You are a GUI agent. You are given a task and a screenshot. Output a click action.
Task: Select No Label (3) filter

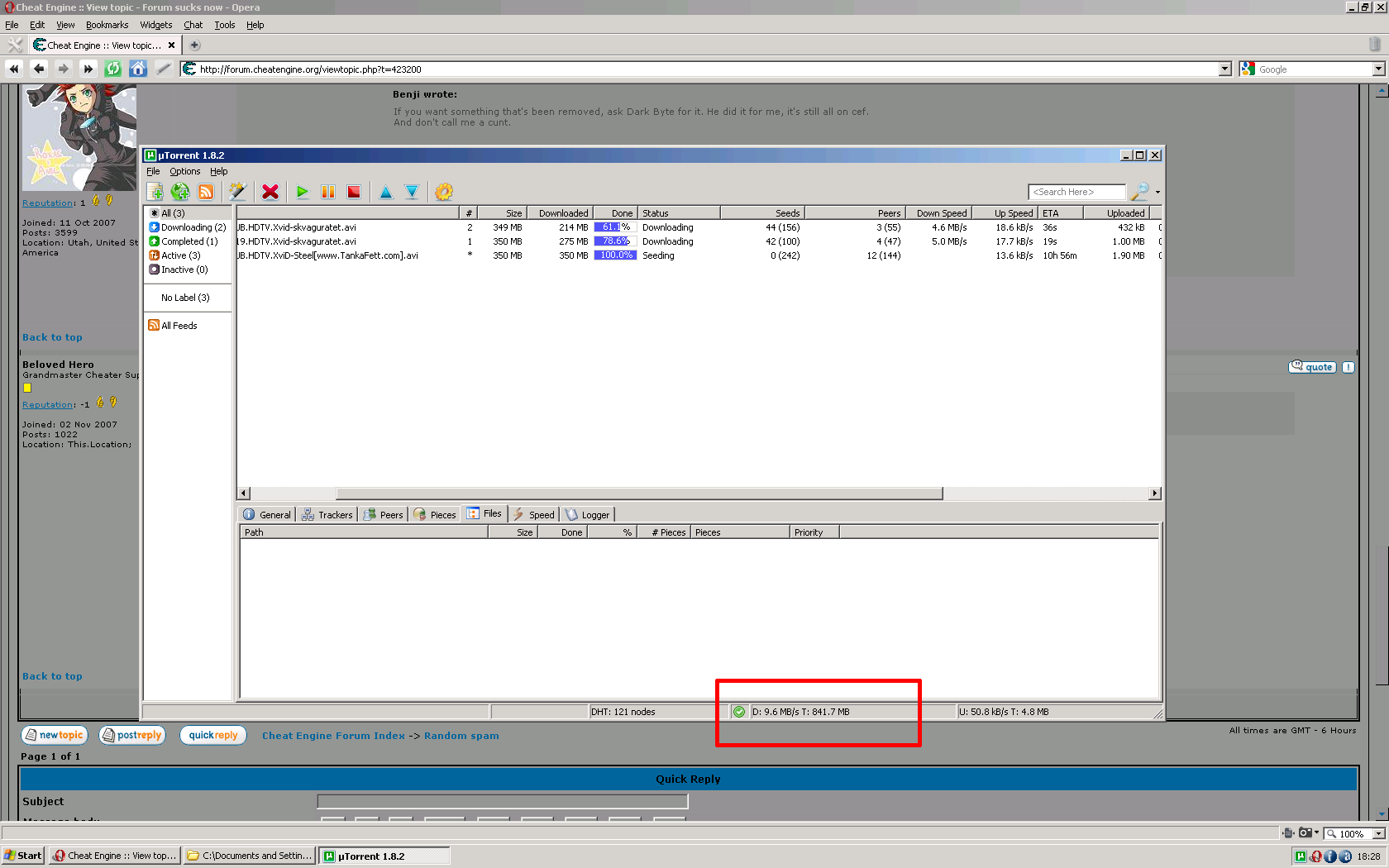[185, 298]
